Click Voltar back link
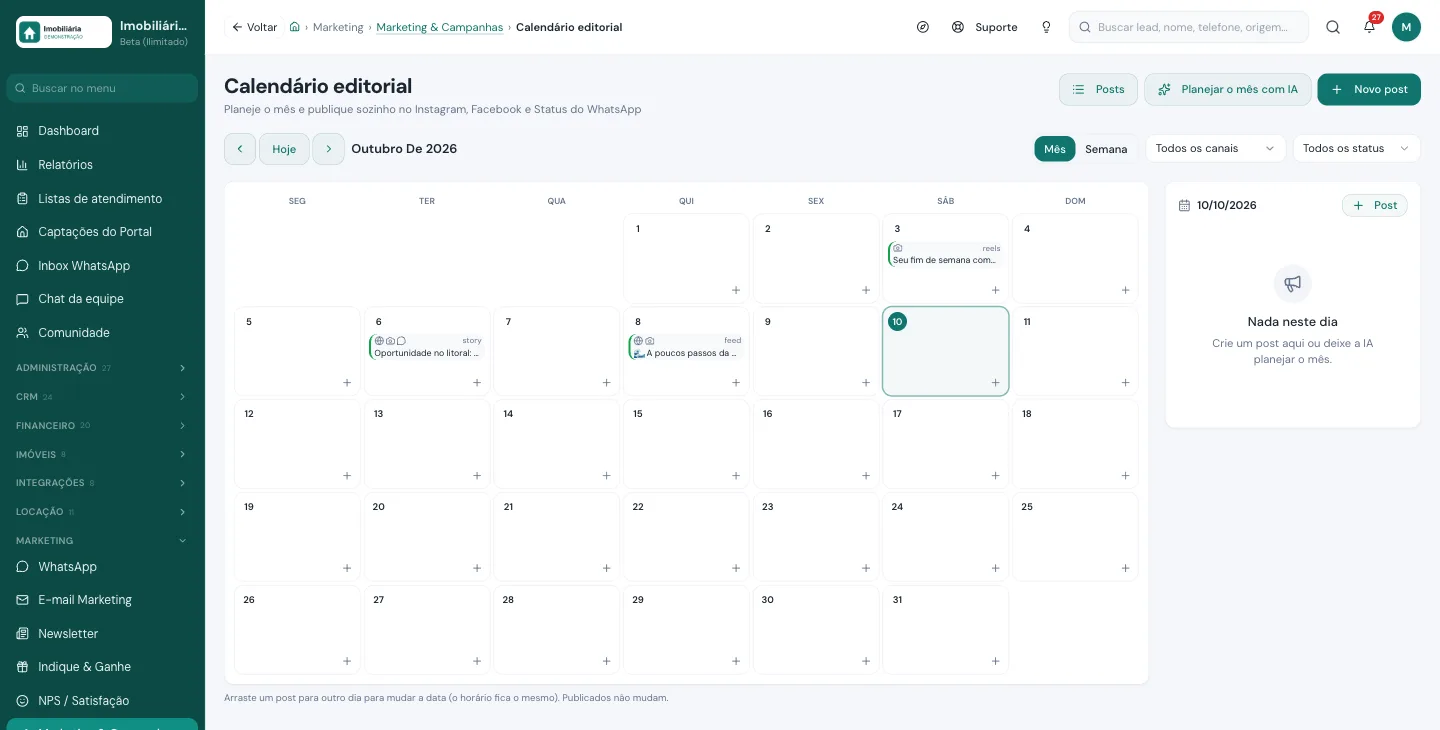This screenshot has width=1440, height=730. point(254,27)
